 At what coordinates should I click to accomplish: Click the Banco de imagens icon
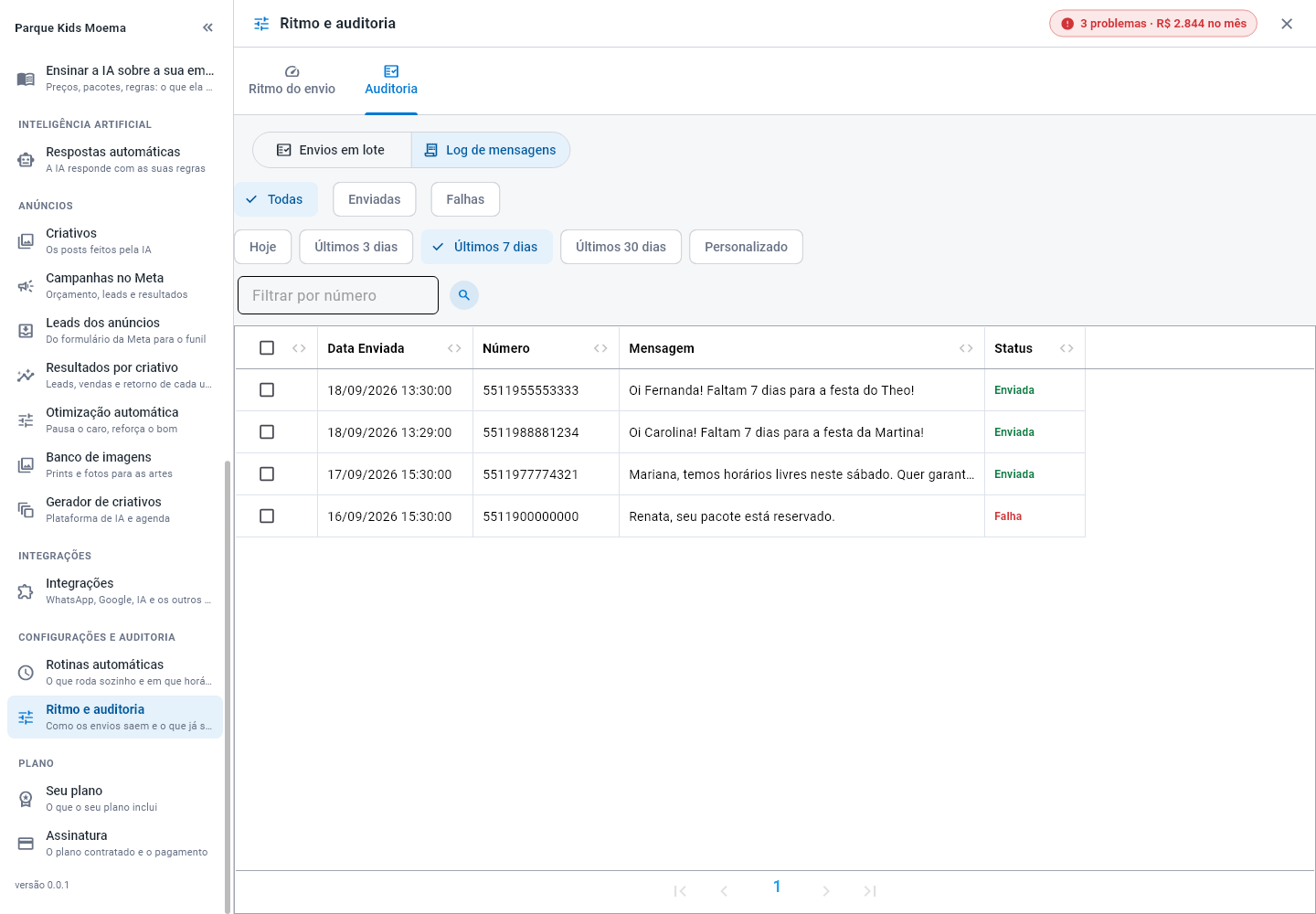click(26, 465)
